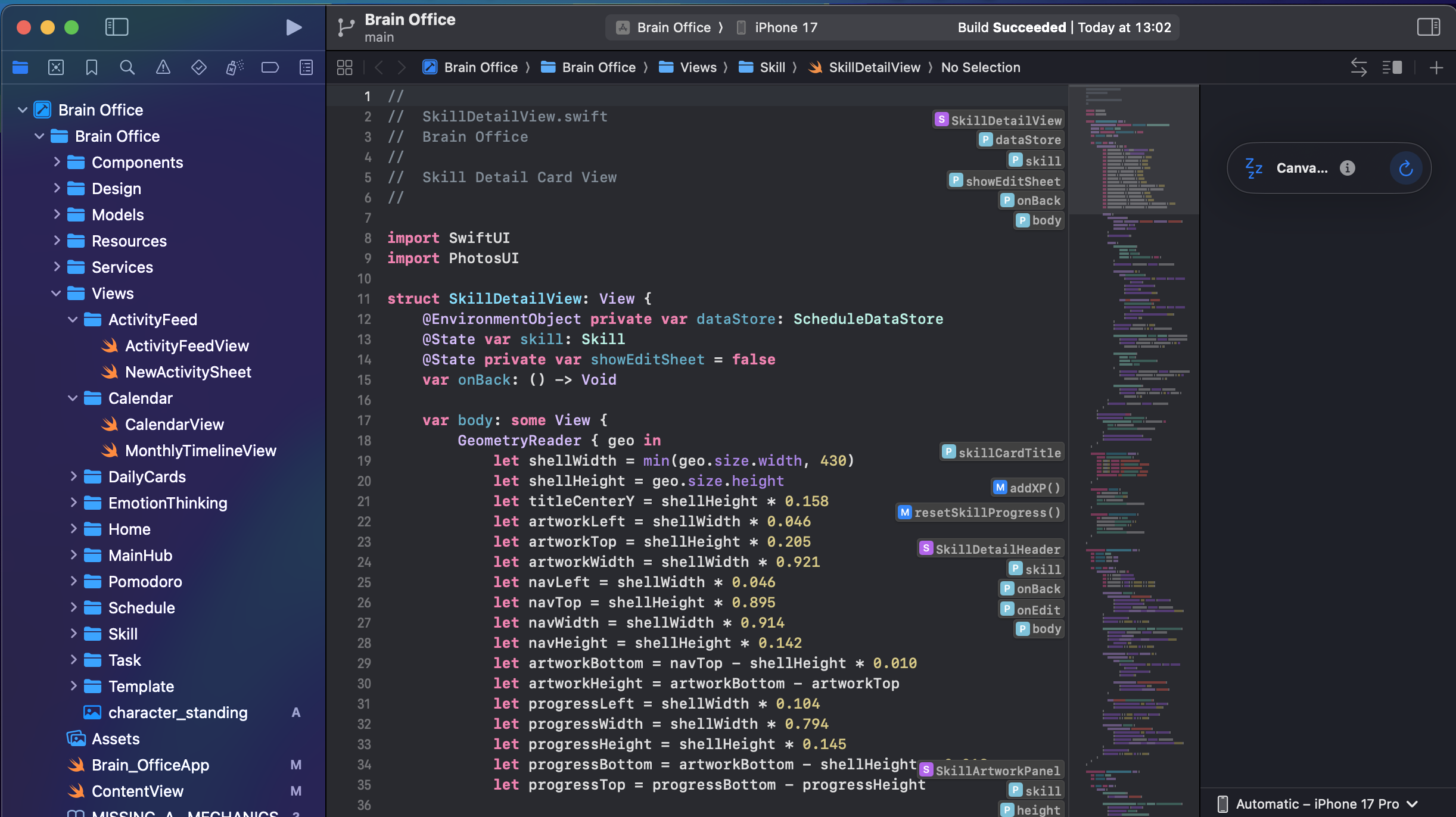Viewport: 1456px width, 817px height.
Task: Expand the DailyCards folder
Action: (73, 476)
